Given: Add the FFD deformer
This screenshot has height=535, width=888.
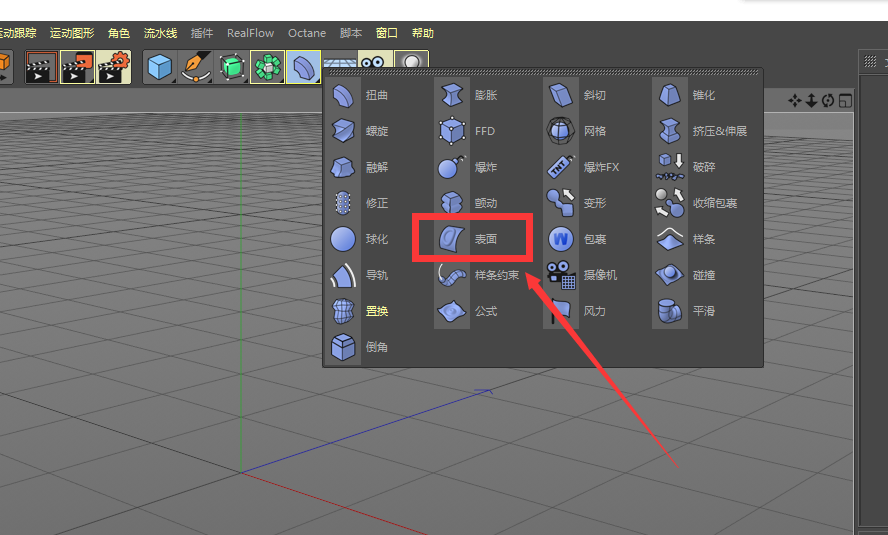Looking at the screenshot, I should pos(468,131).
